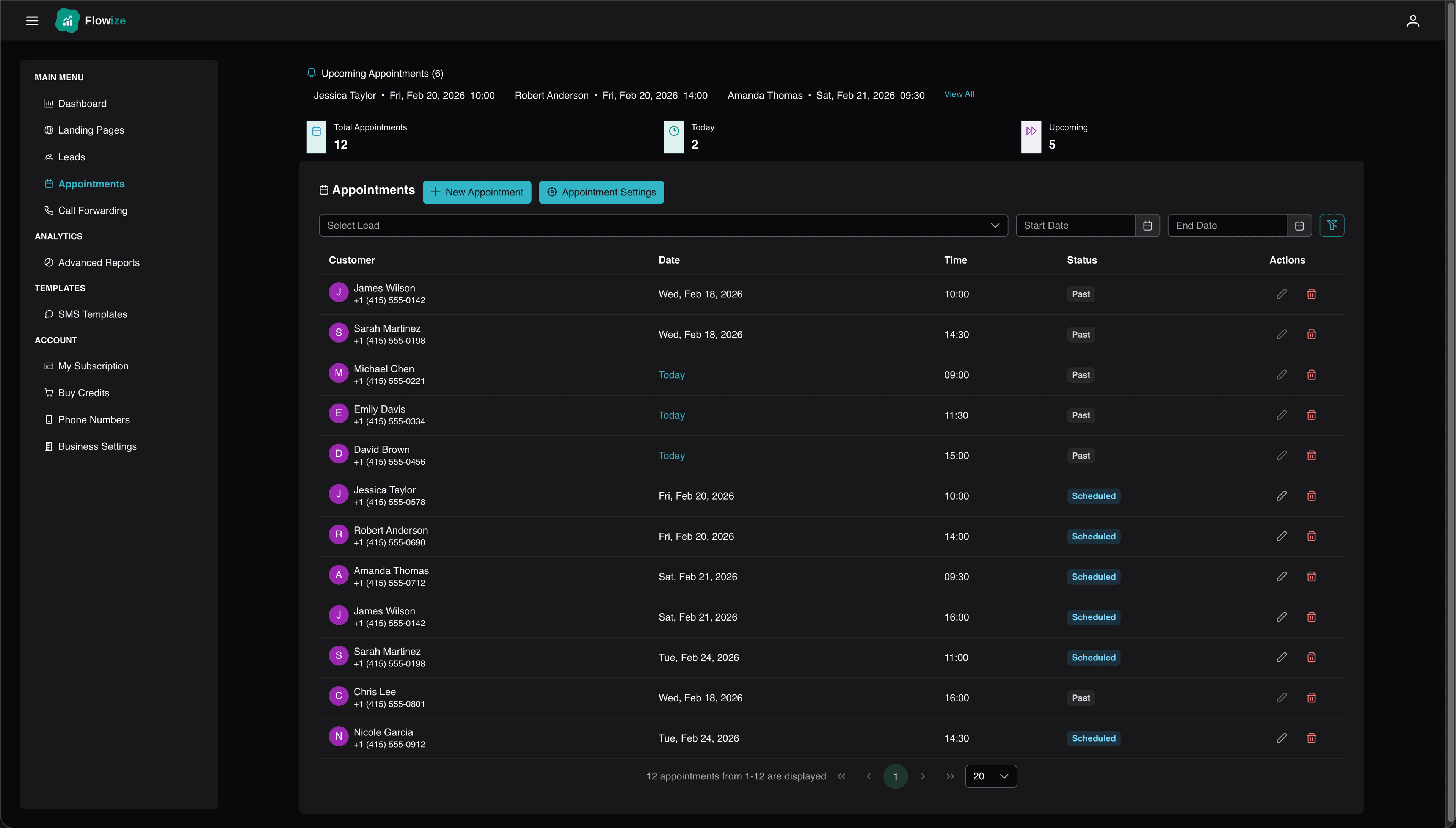Go to the next page with right arrow
This screenshot has width=1456, height=828.
923,776
